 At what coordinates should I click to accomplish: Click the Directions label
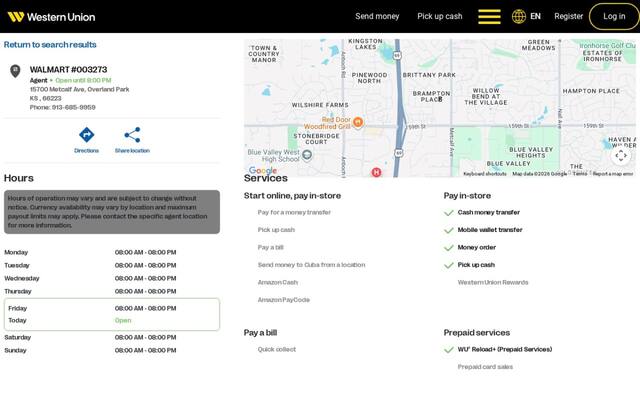[87, 151]
